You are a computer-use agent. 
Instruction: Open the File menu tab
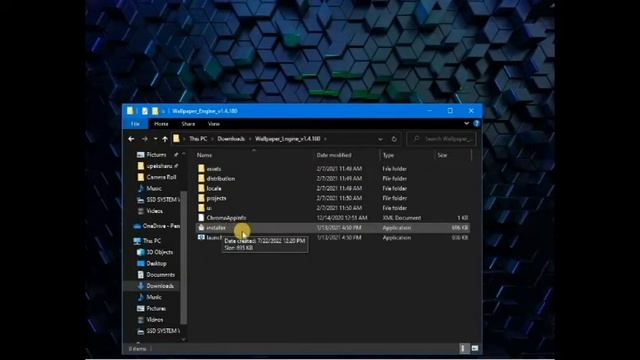tap(135, 124)
